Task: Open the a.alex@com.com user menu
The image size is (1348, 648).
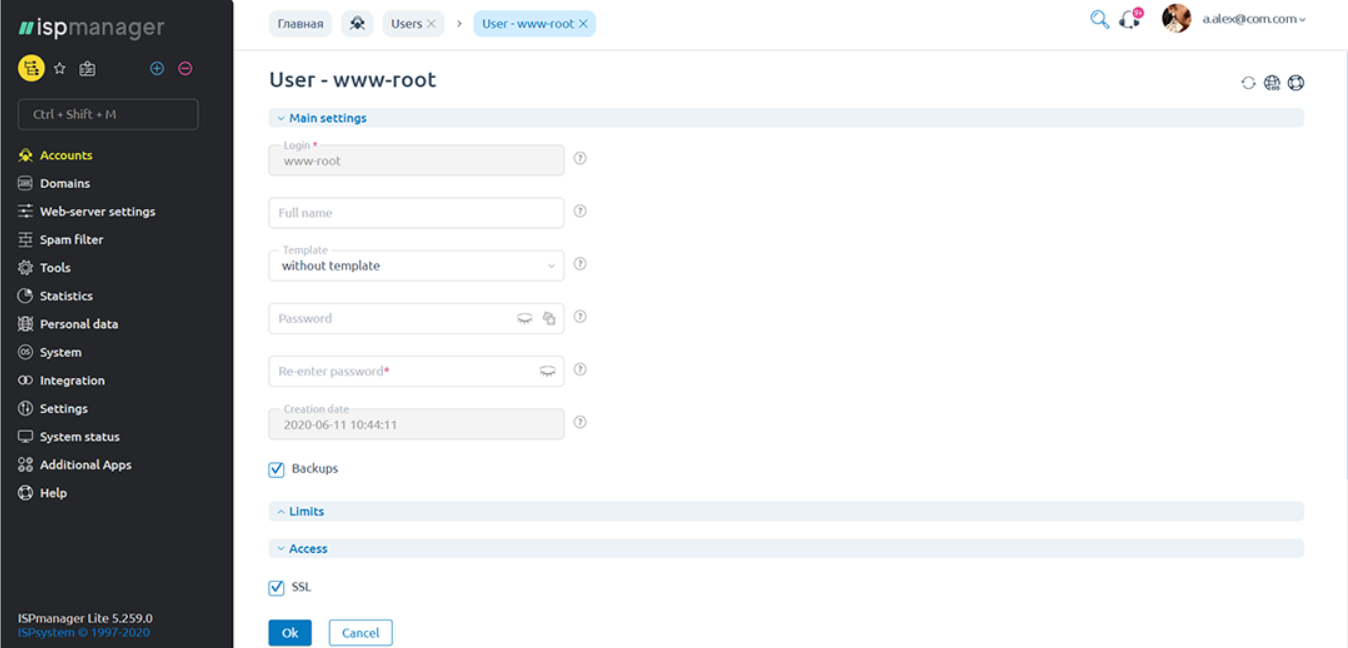Action: 1252,19
